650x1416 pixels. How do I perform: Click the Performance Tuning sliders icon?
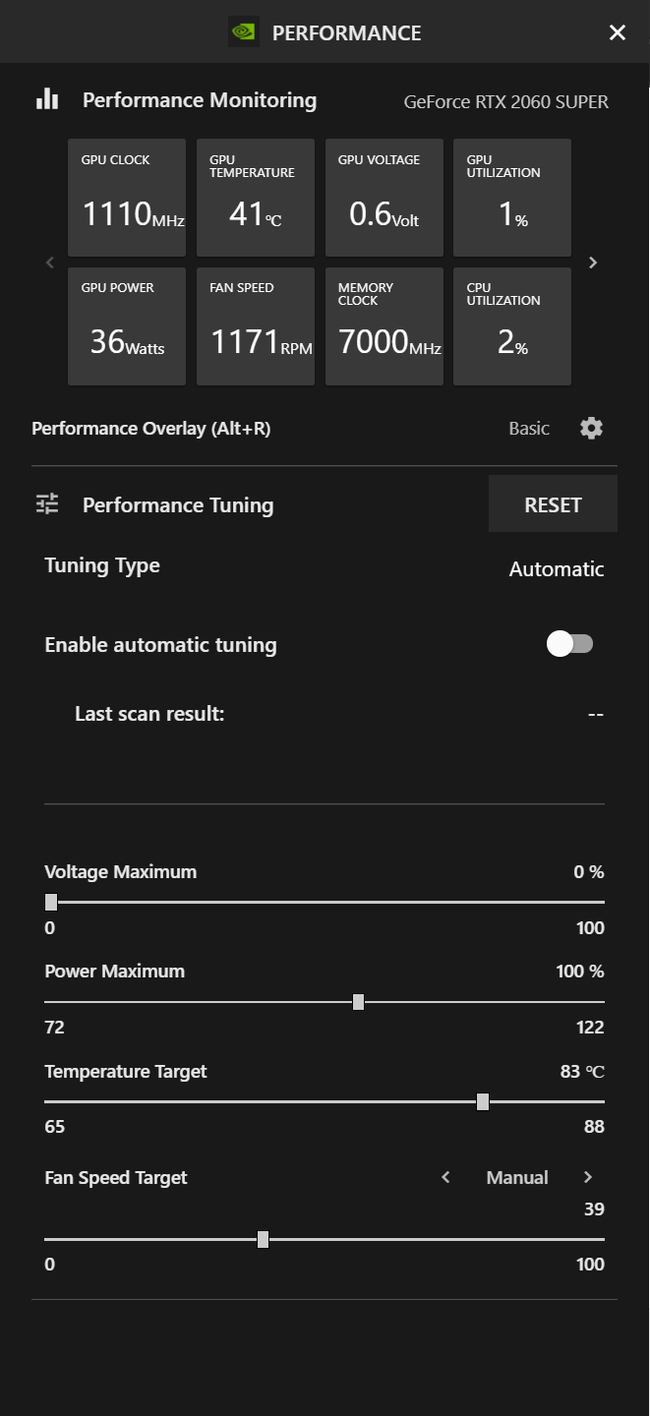pos(46,504)
